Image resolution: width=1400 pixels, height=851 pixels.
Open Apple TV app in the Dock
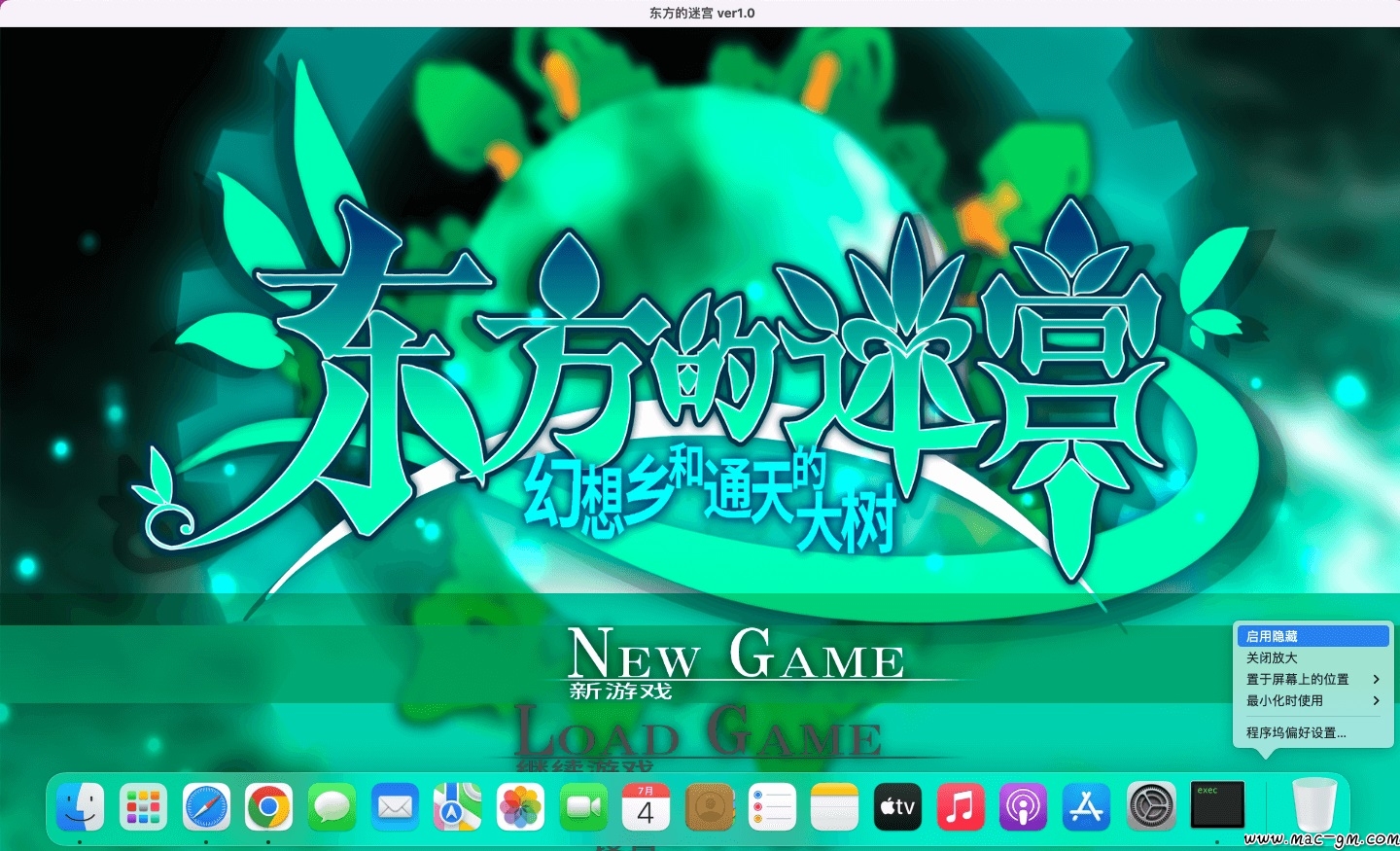coord(897,806)
